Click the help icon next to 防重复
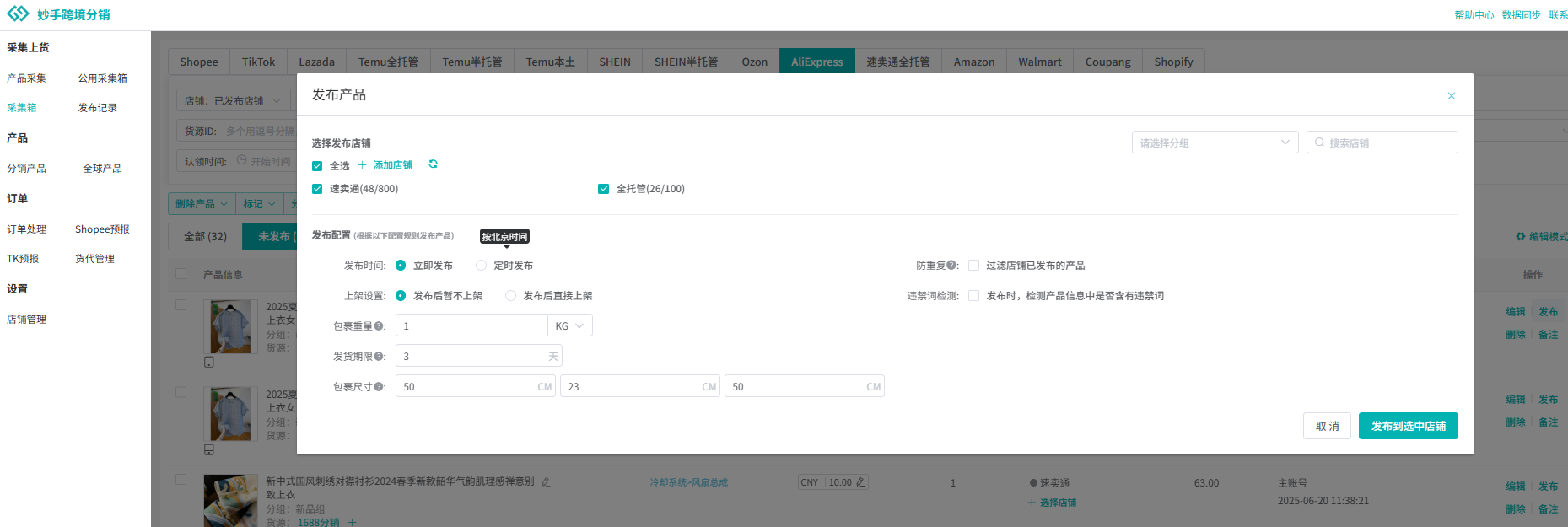The width and height of the screenshot is (1568, 527). click(x=952, y=266)
